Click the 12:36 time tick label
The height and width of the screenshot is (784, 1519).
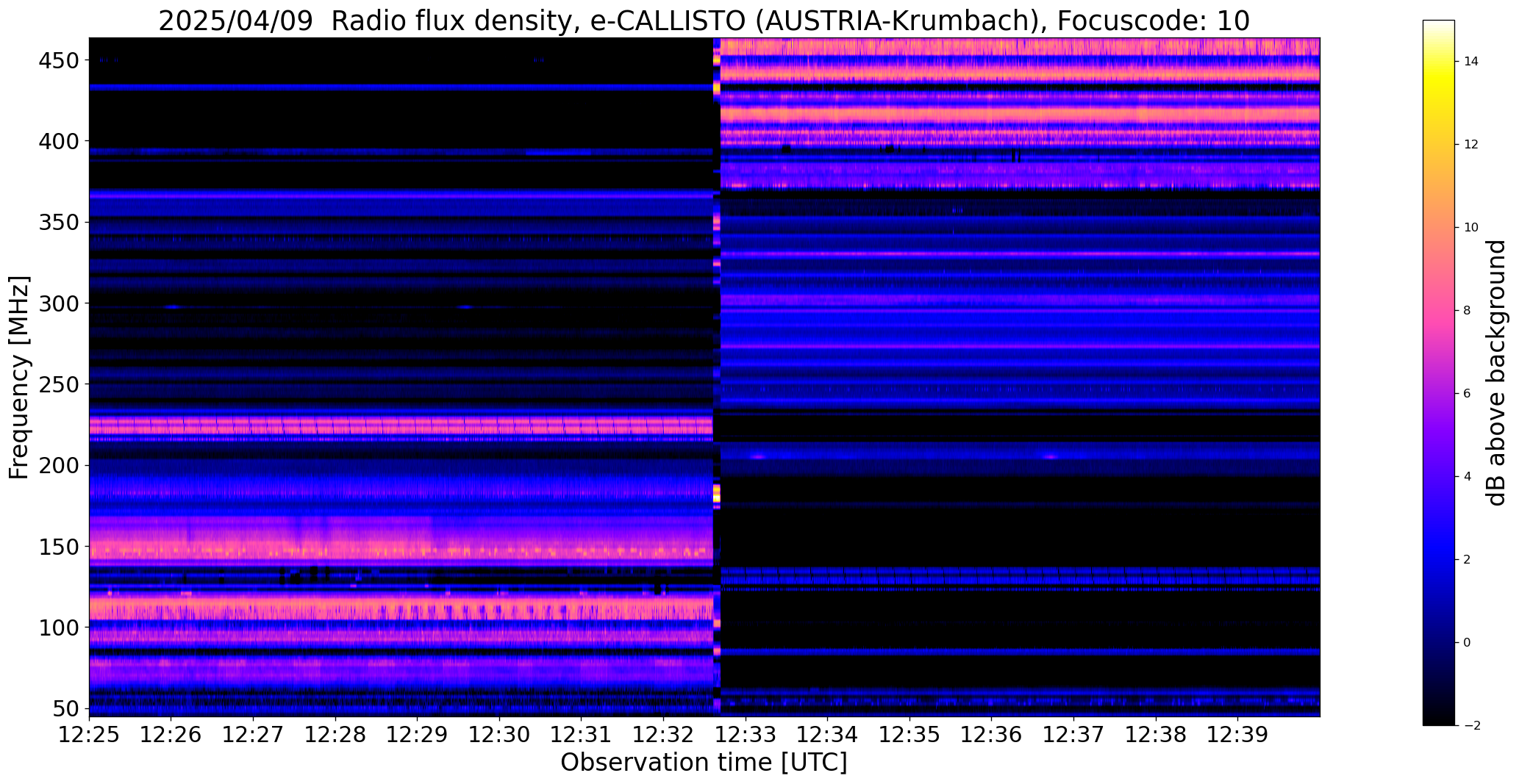pyautogui.click(x=991, y=734)
